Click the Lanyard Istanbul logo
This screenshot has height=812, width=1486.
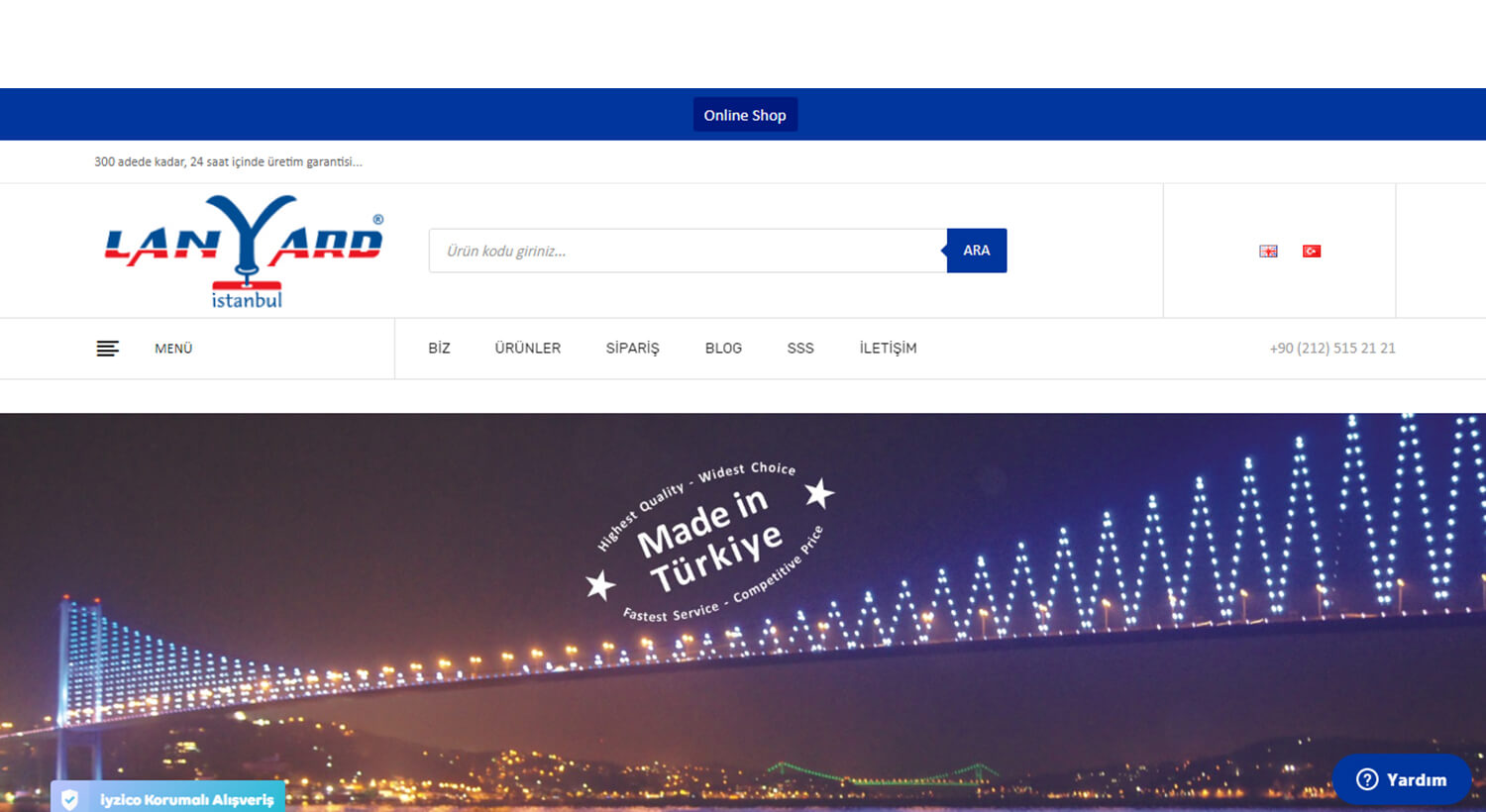[245, 252]
